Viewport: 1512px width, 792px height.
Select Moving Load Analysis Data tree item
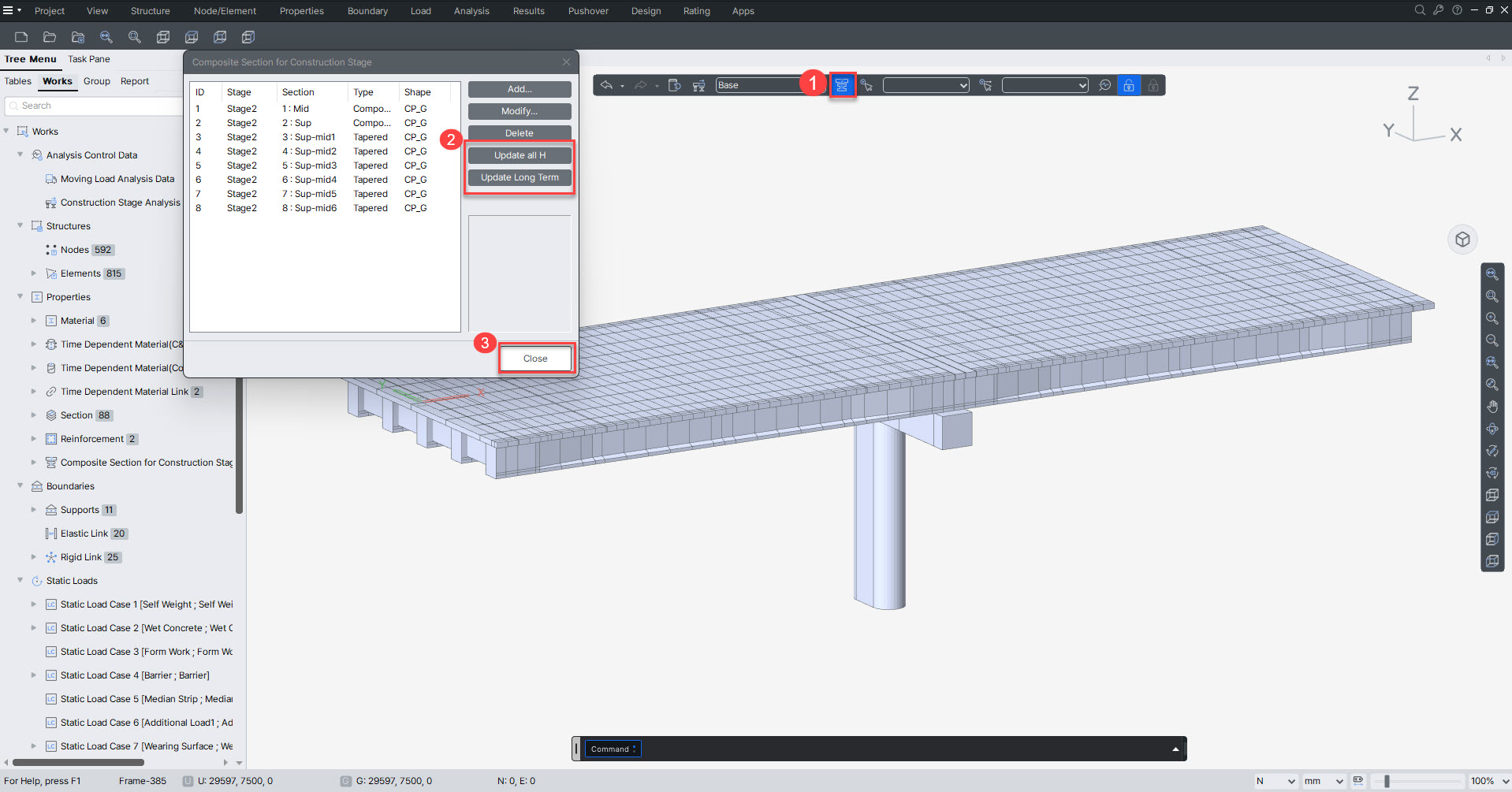[117, 179]
